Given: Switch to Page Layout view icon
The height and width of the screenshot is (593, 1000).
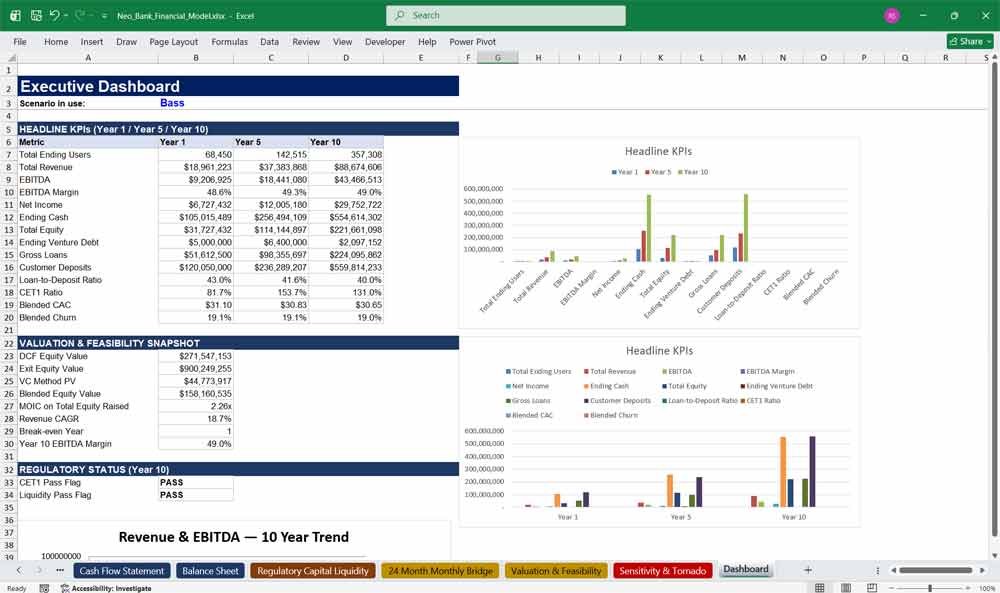Looking at the screenshot, I should point(846,588).
